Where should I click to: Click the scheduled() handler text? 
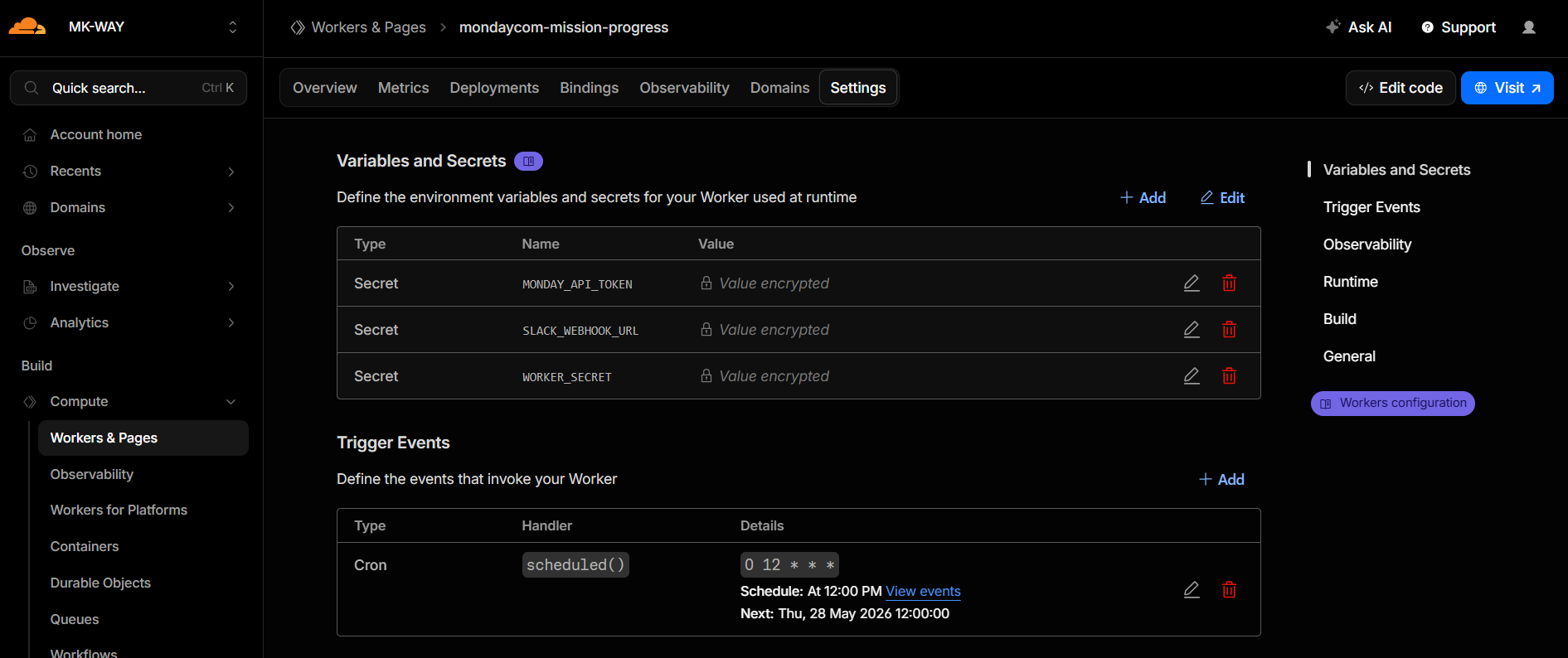click(x=575, y=564)
